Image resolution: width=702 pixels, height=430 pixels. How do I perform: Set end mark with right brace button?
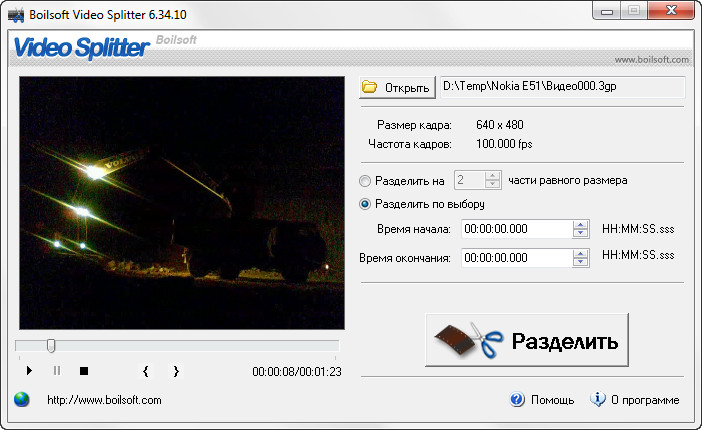click(x=176, y=371)
